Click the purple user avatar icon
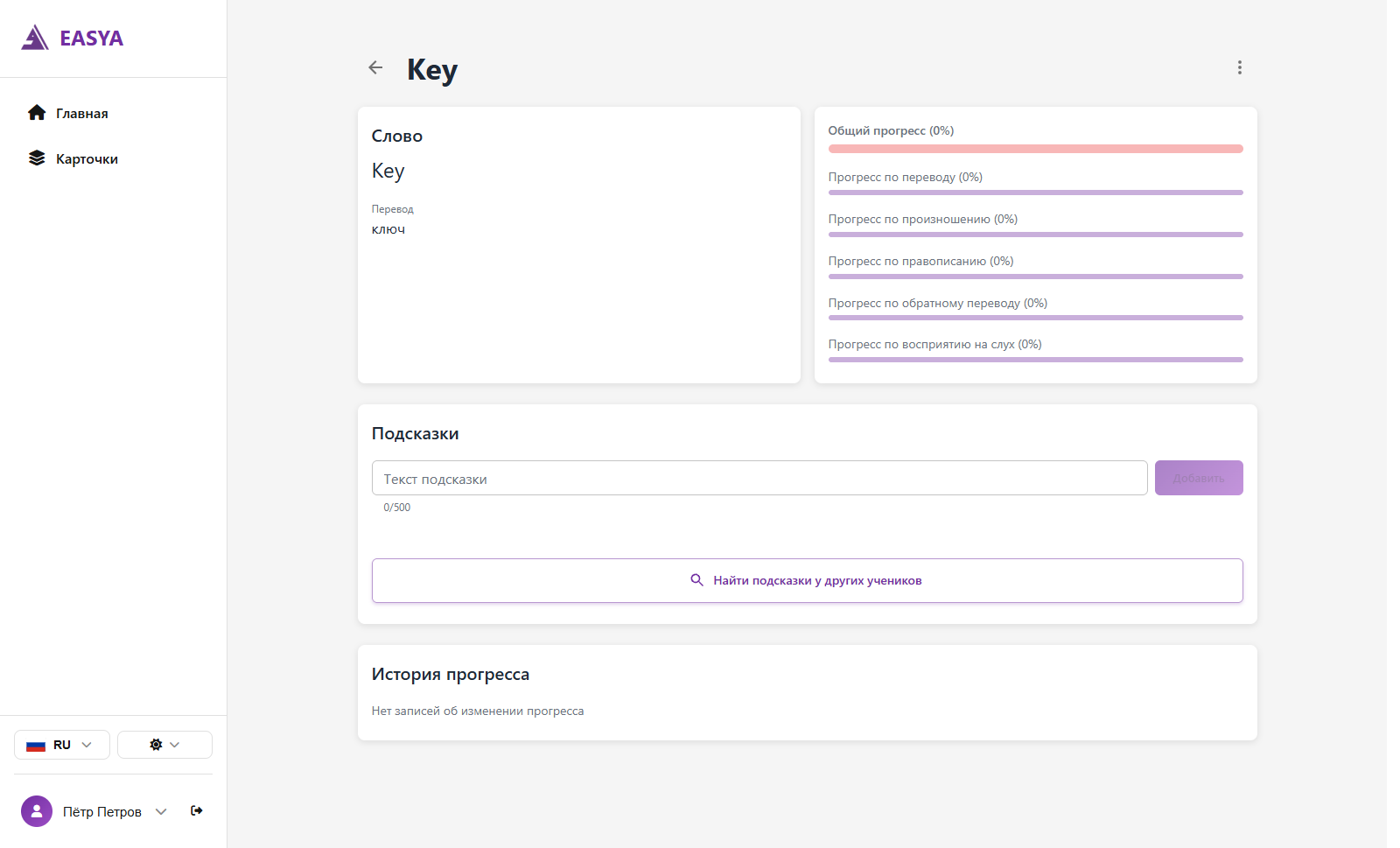 pyautogui.click(x=37, y=811)
